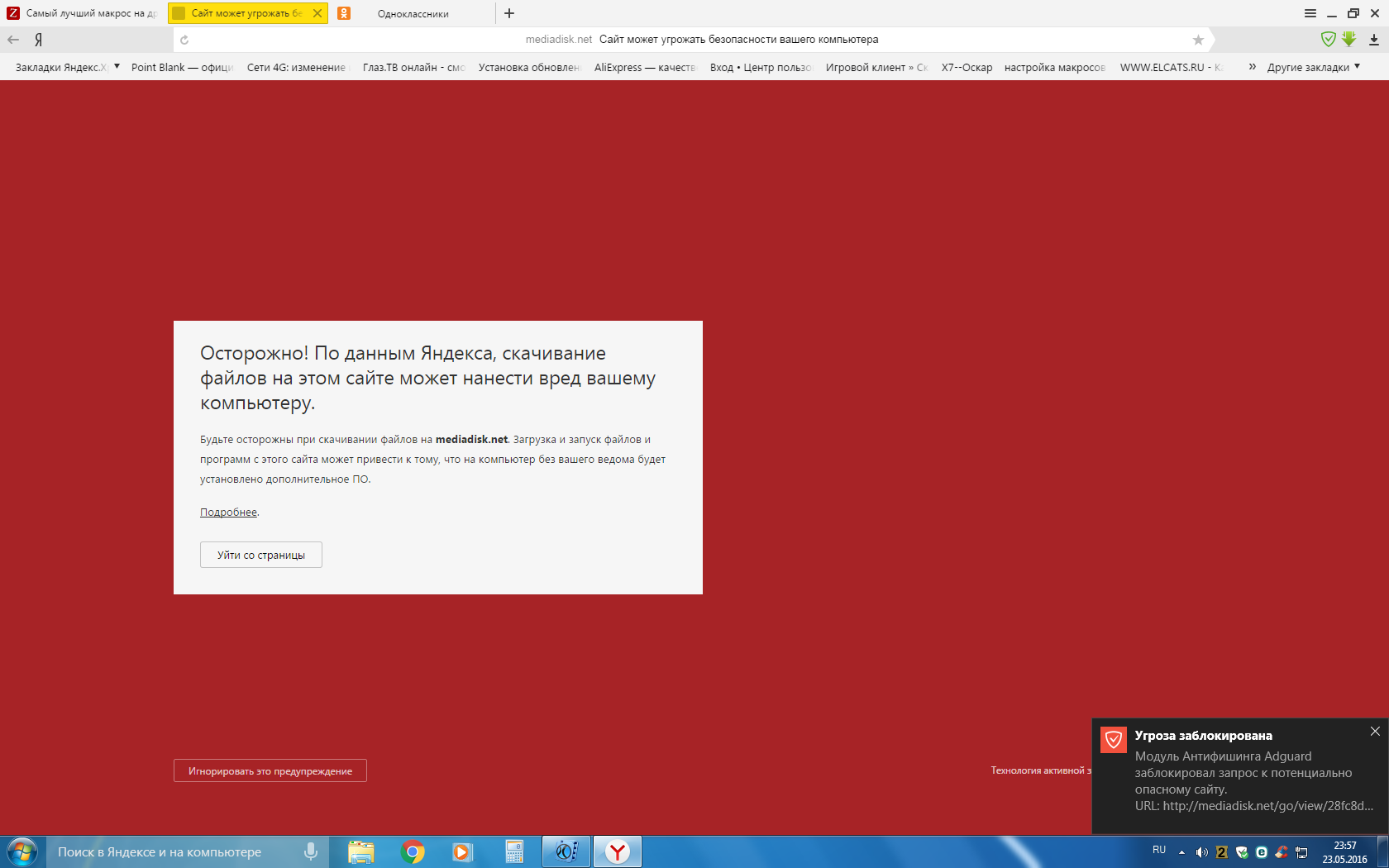
Task: Open the Yandex home page via Я icon
Action: point(38,40)
